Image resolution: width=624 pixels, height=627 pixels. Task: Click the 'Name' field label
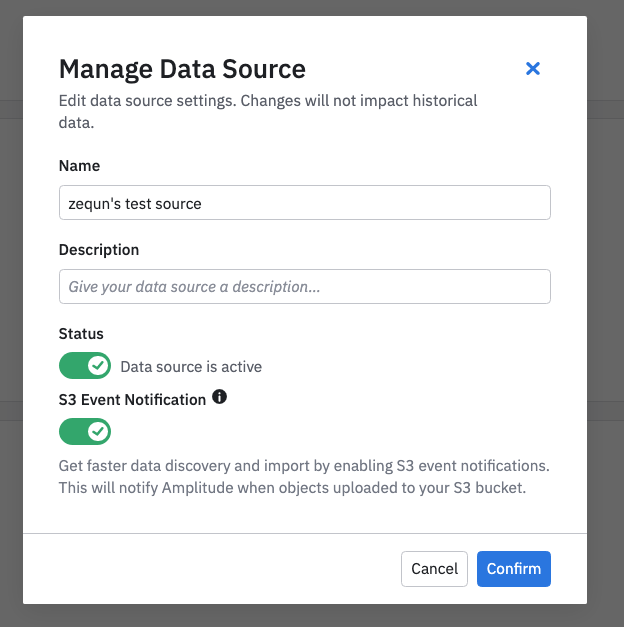click(79, 166)
